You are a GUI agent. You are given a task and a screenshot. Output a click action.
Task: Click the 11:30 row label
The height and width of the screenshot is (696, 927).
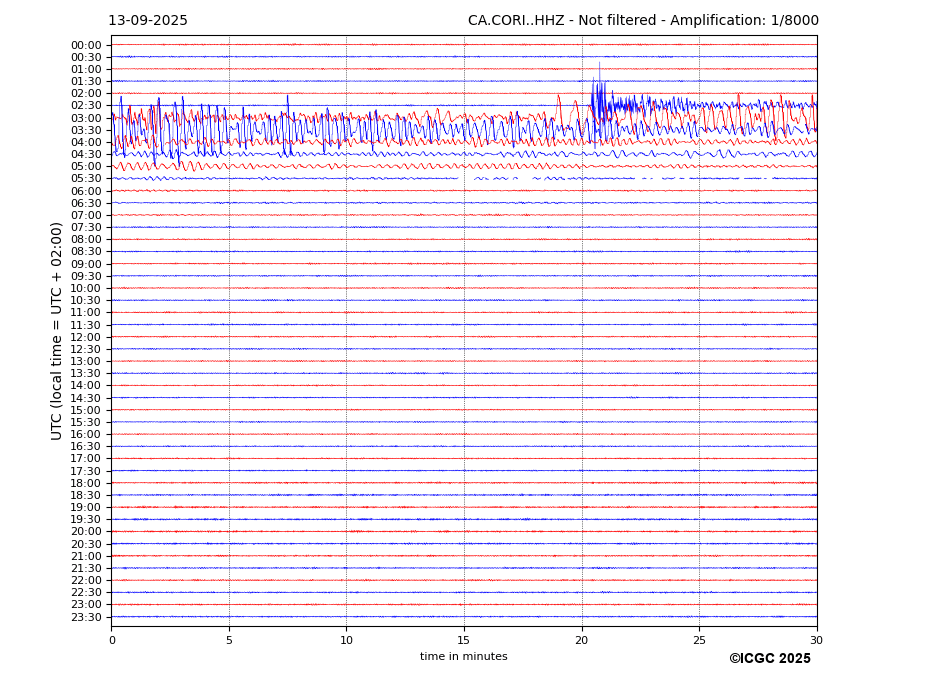point(86,326)
